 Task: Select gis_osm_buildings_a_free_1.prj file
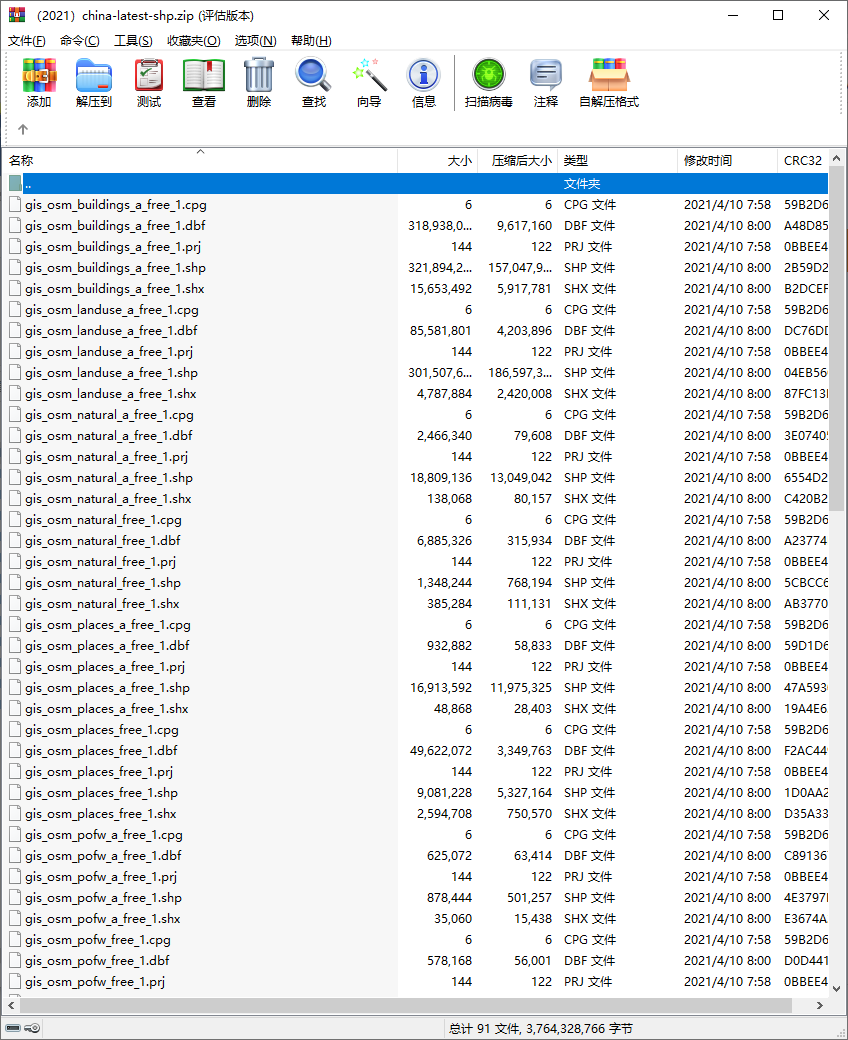[416, 247]
